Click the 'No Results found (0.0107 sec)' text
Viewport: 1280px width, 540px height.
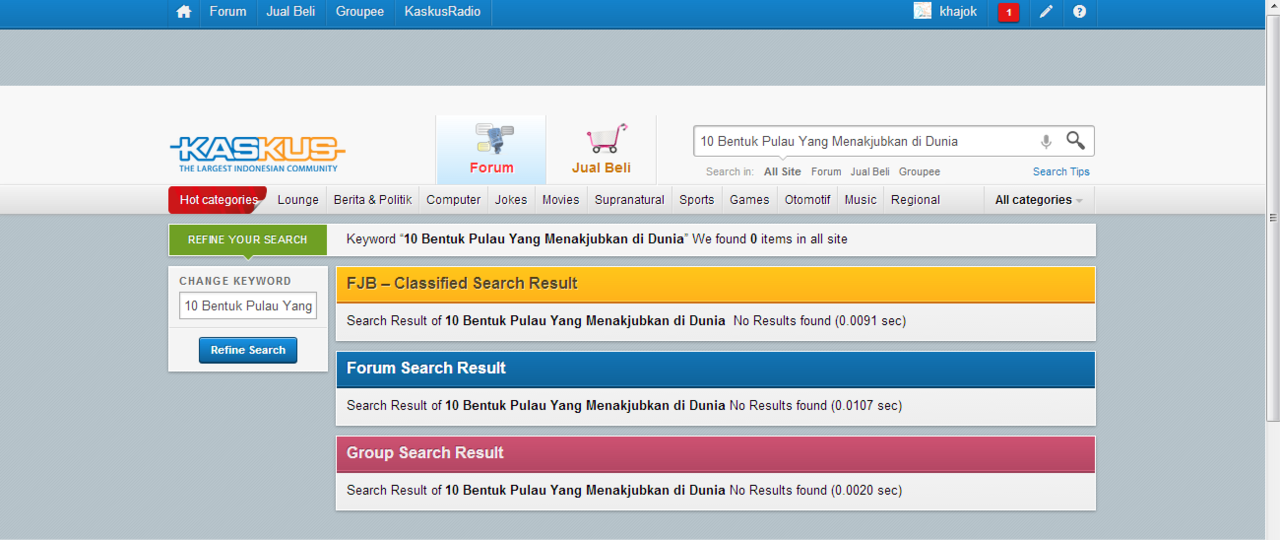(x=815, y=406)
